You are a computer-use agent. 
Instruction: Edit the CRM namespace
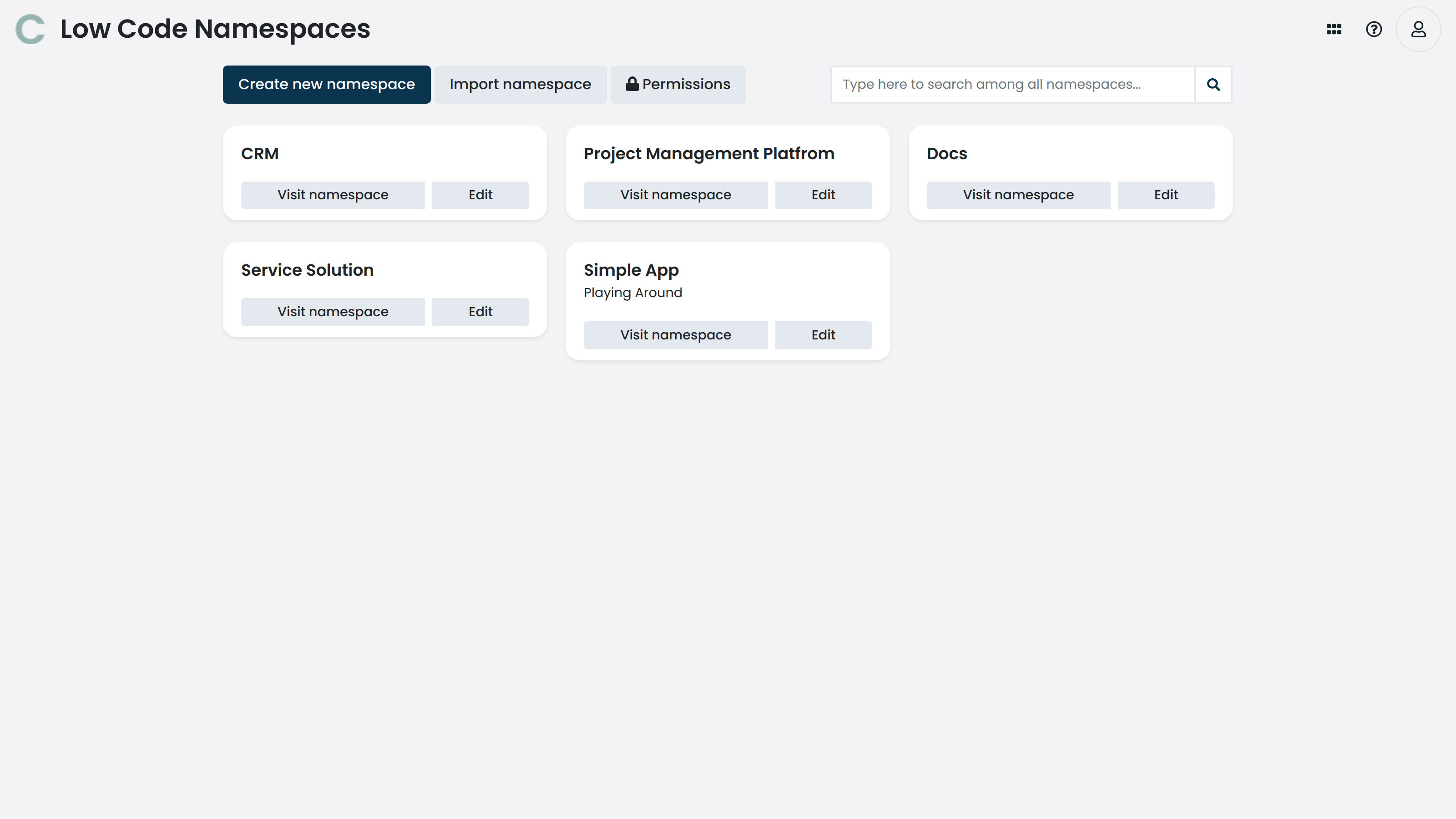click(480, 194)
